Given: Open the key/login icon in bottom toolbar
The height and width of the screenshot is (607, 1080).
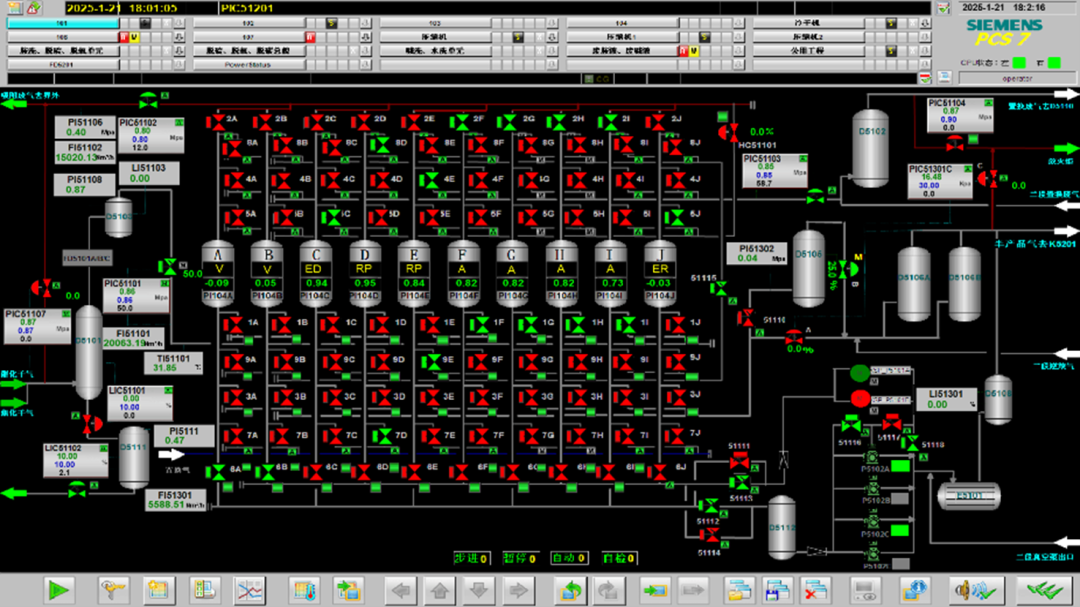Looking at the screenshot, I should pyautogui.click(x=112, y=590).
